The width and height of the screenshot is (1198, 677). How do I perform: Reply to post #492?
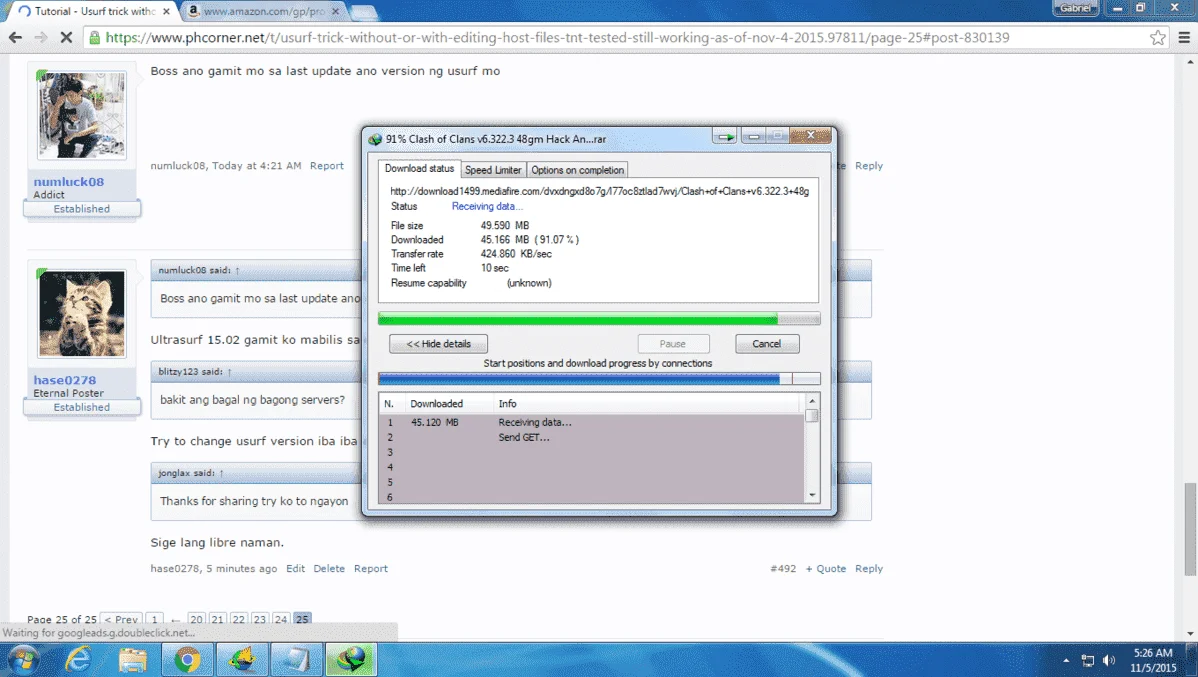(x=869, y=568)
